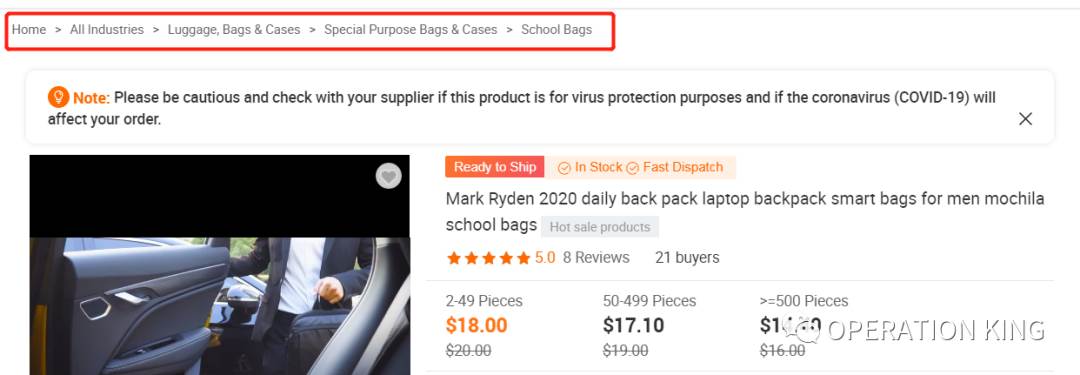Select the School Bags breadcrumb
Screen dimensions: 1080x375
pyautogui.click(x=557, y=30)
